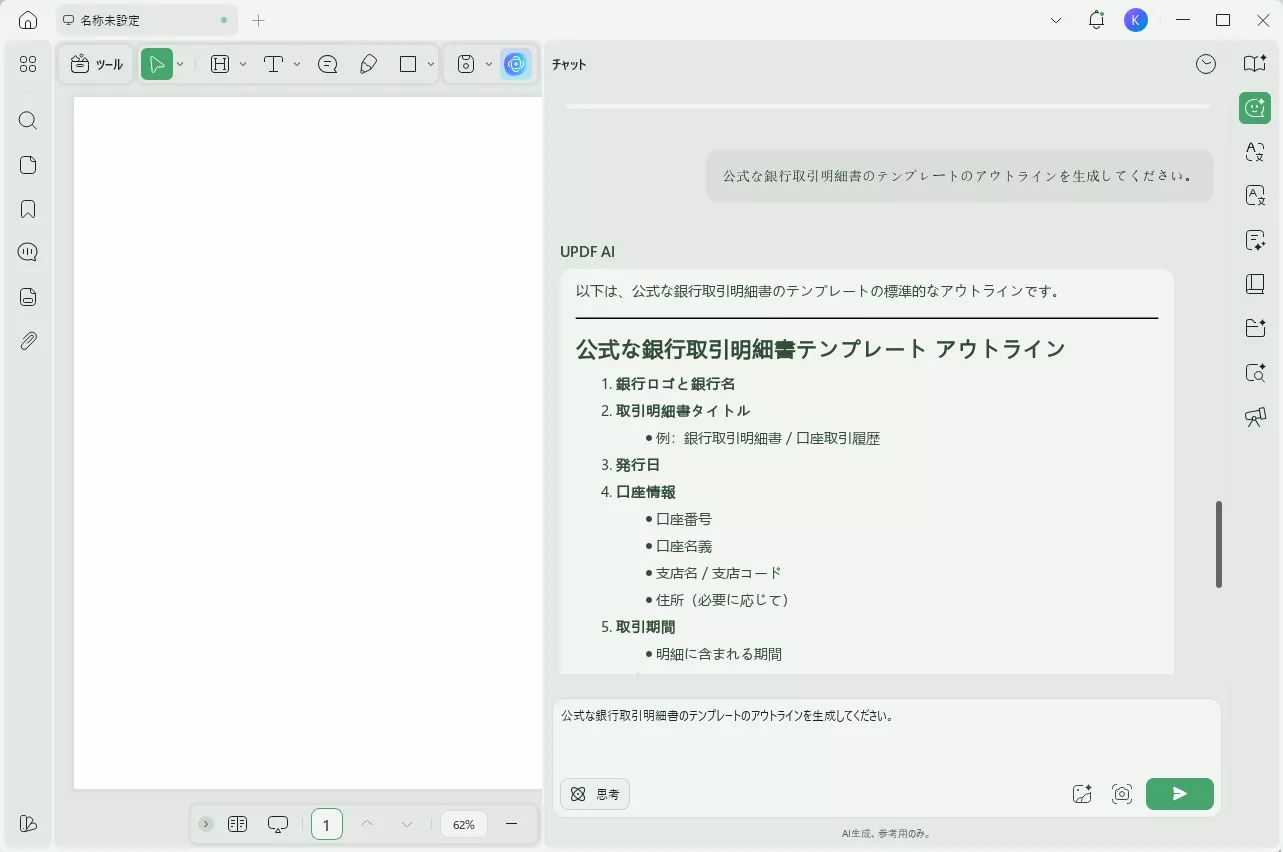This screenshot has width=1283, height=852.
Task: Click the 62% zoom level control
Action: coord(462,824)
